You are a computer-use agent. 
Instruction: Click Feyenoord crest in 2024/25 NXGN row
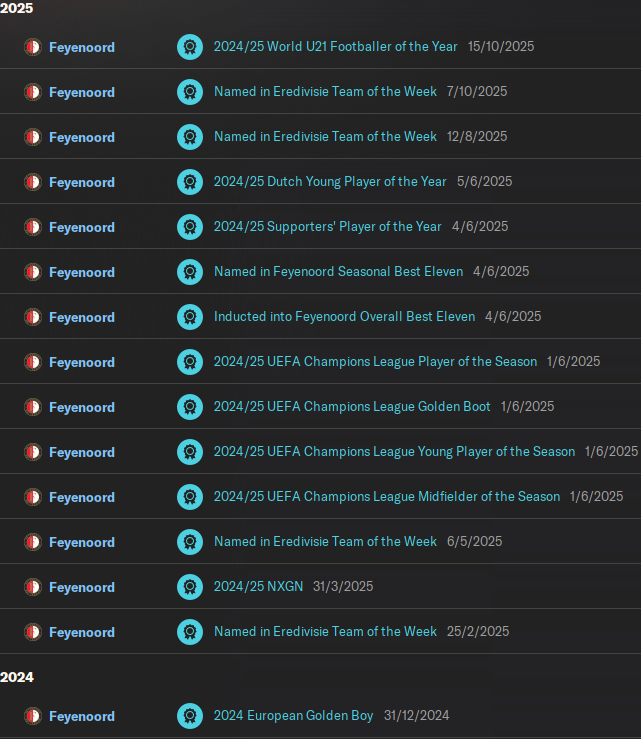point(33,587)
